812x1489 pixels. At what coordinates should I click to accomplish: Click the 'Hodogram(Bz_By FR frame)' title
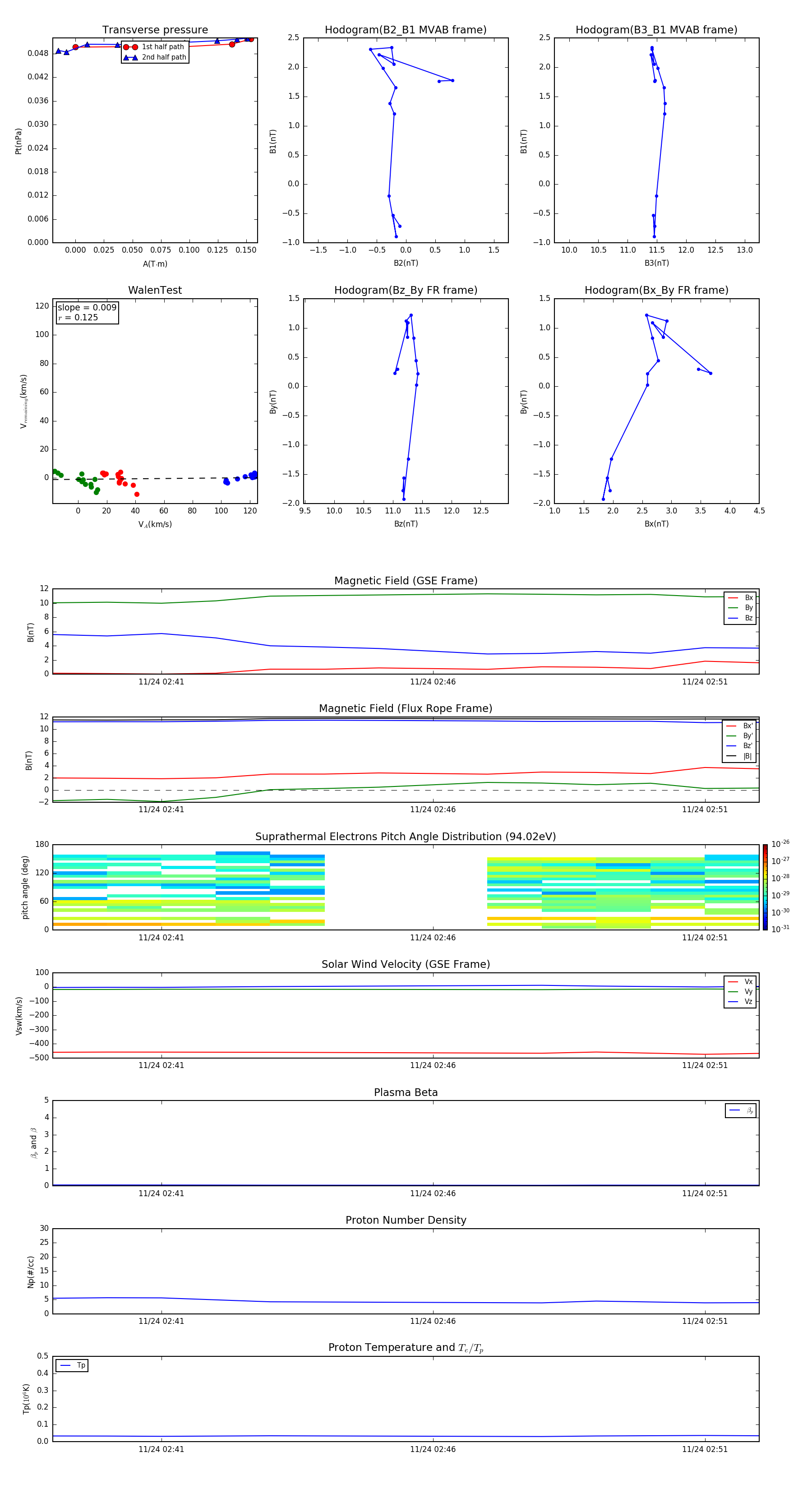coord(406,290)
